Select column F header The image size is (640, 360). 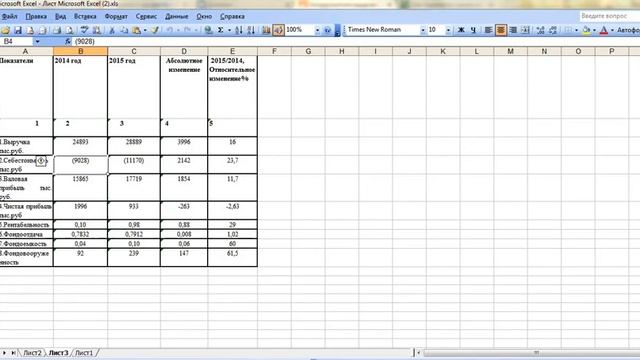click(x=274, y=51)
